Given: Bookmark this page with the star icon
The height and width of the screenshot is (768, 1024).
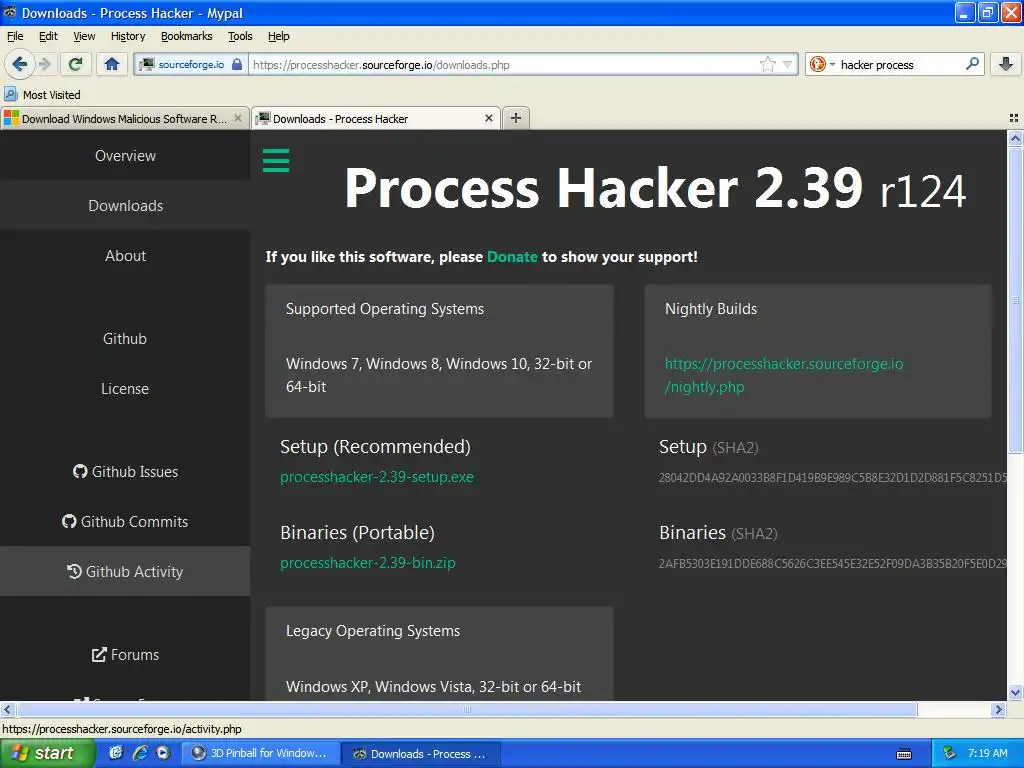Looking at the screenshot, I should coord(767,64).
